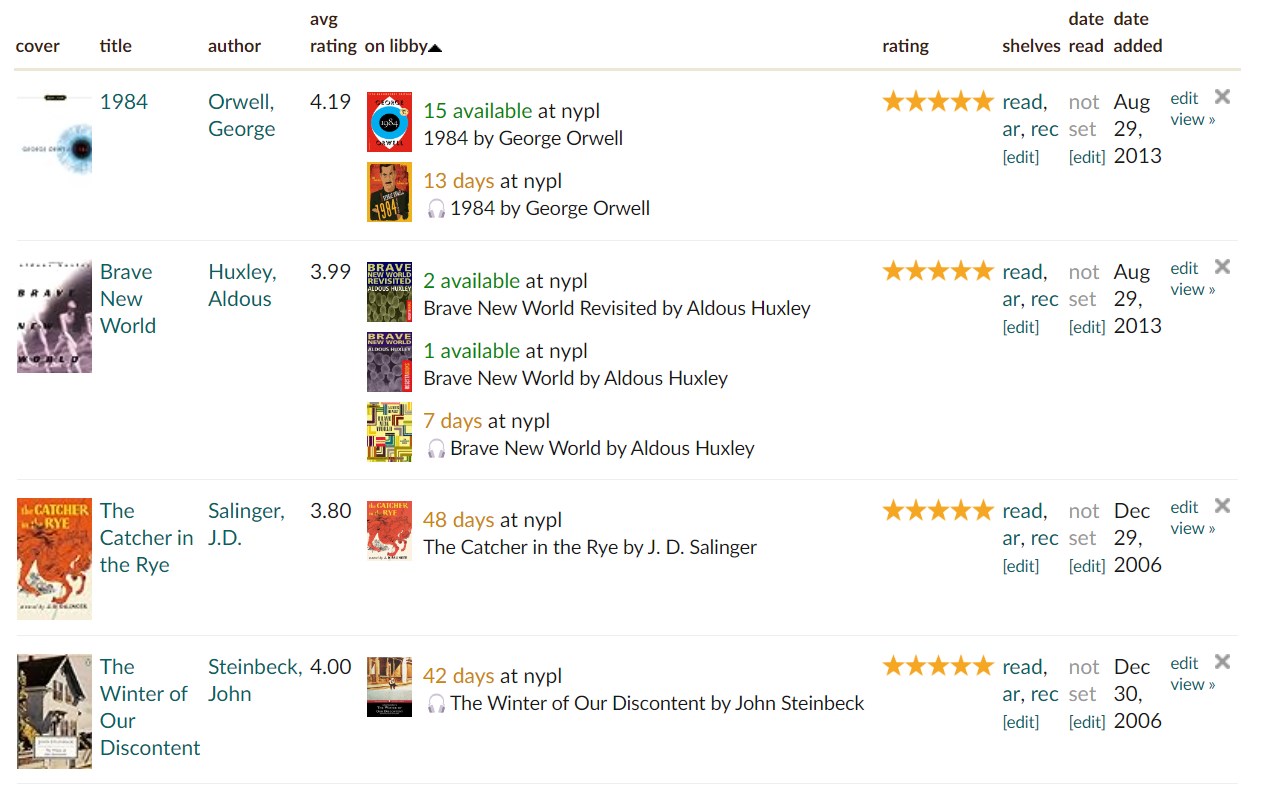Edit shelves for Brave New World
Screen dimensions: 1280x800
(1020, 327)
